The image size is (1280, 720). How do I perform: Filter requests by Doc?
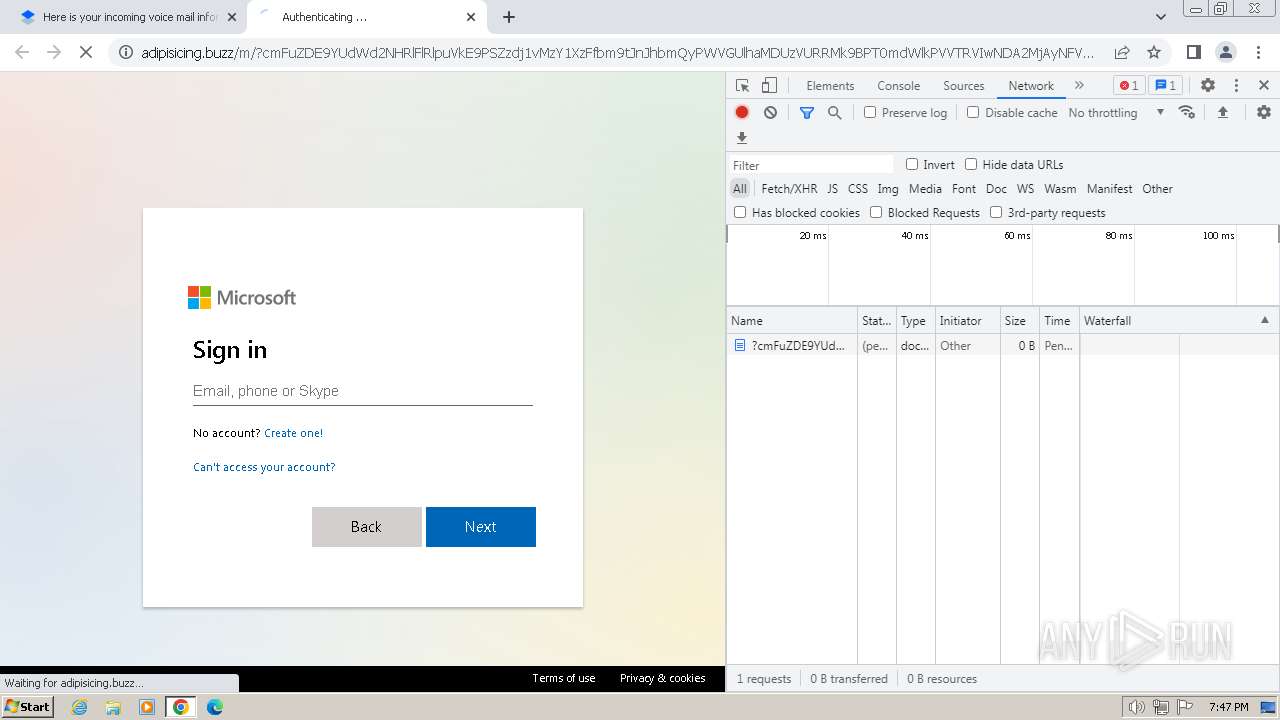point(996,188)
